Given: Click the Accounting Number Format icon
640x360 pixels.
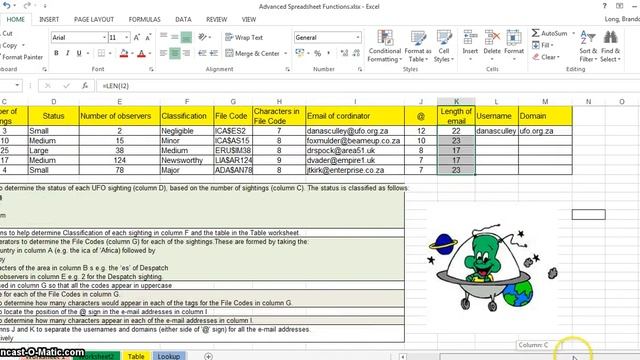Looking at the screenshot, I should [300, 53].
